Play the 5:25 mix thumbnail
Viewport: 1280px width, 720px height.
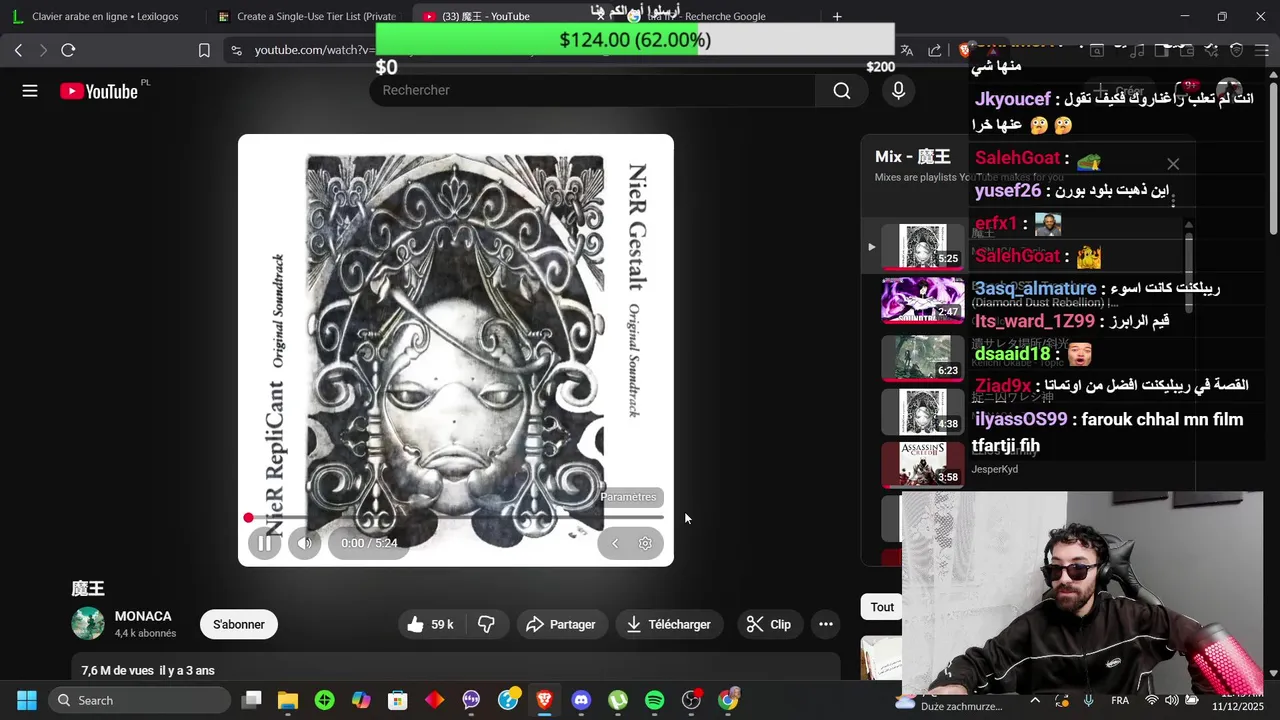922,246
